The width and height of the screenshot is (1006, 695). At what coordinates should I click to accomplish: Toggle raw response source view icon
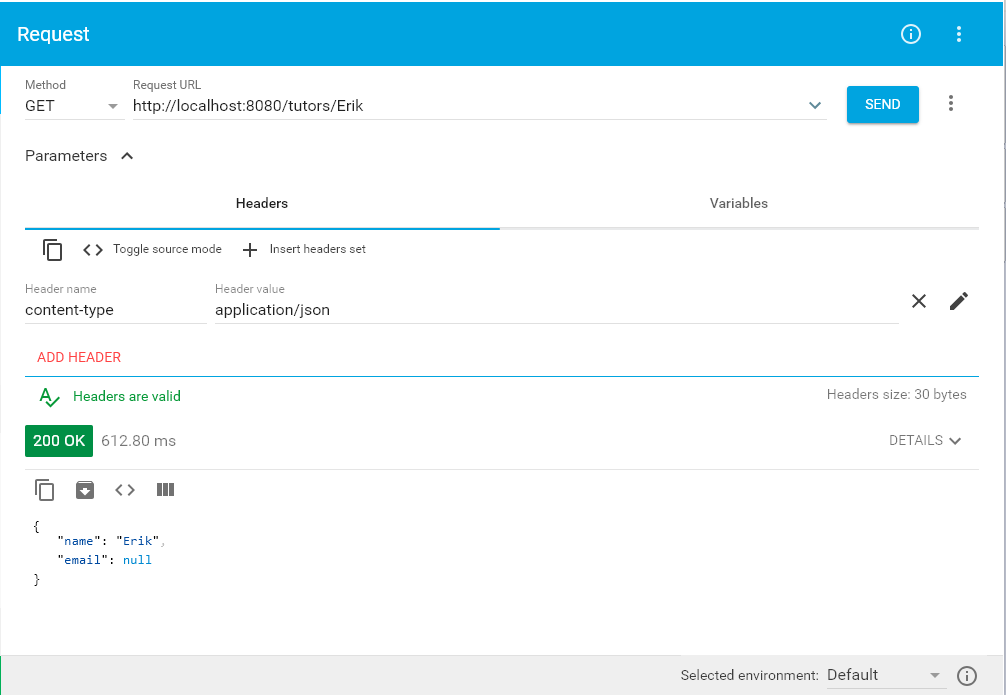[x=125, y=490]
